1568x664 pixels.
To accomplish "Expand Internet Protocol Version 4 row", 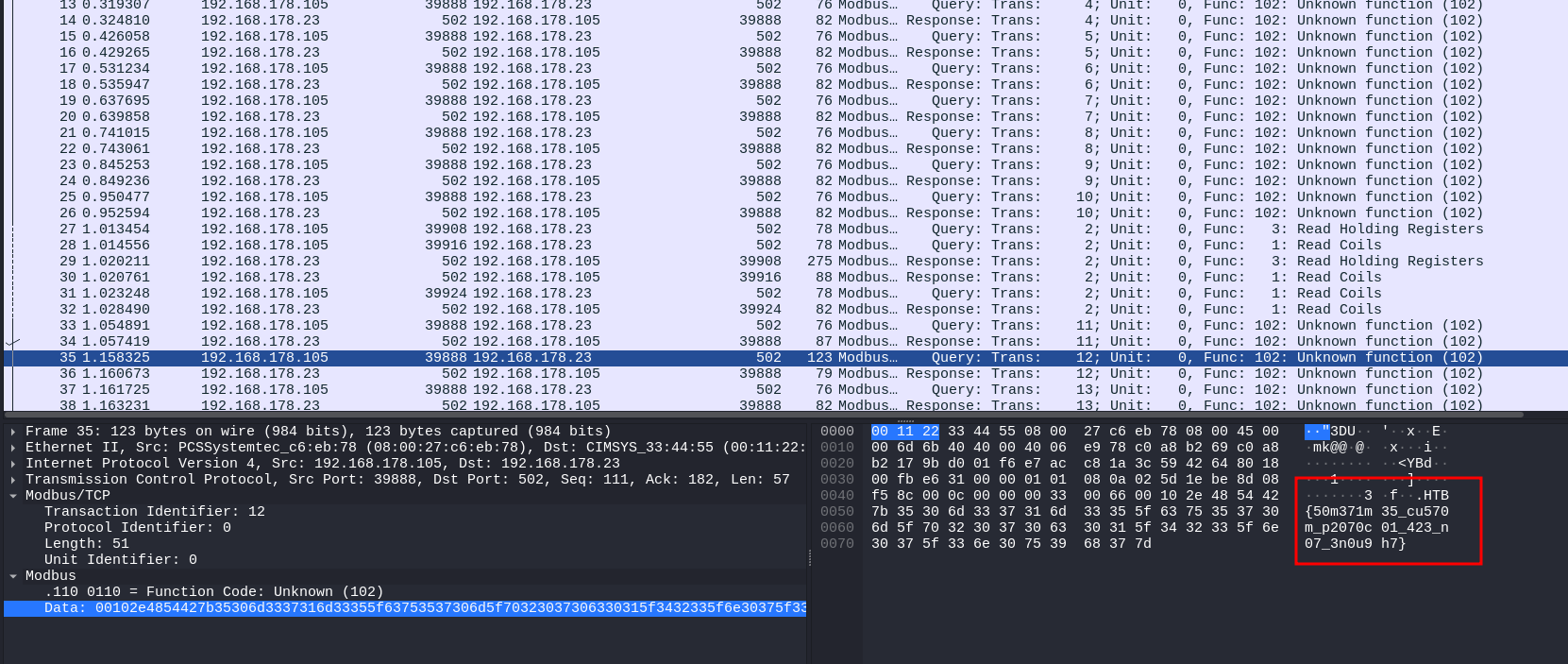I will (x=13, y=464).
